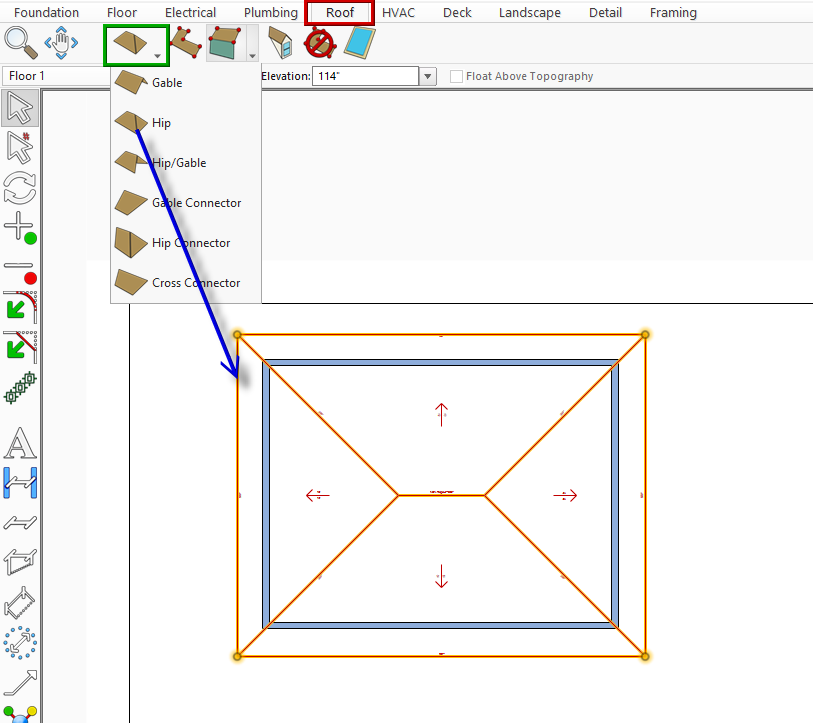
Task: Select the Text letter A tool
Action: tap(20, 443)
